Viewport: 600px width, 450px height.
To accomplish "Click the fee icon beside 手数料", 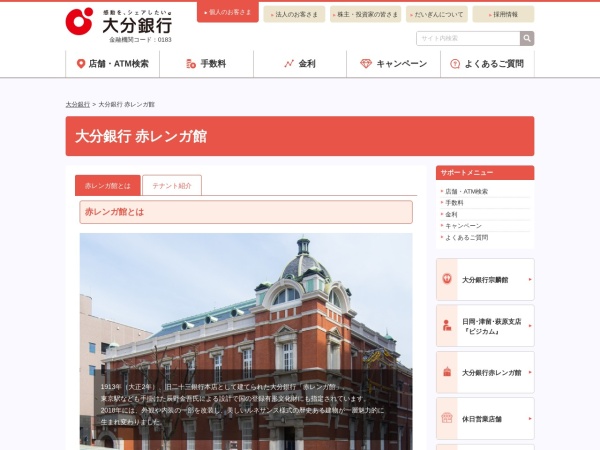I will click(191, 64).
